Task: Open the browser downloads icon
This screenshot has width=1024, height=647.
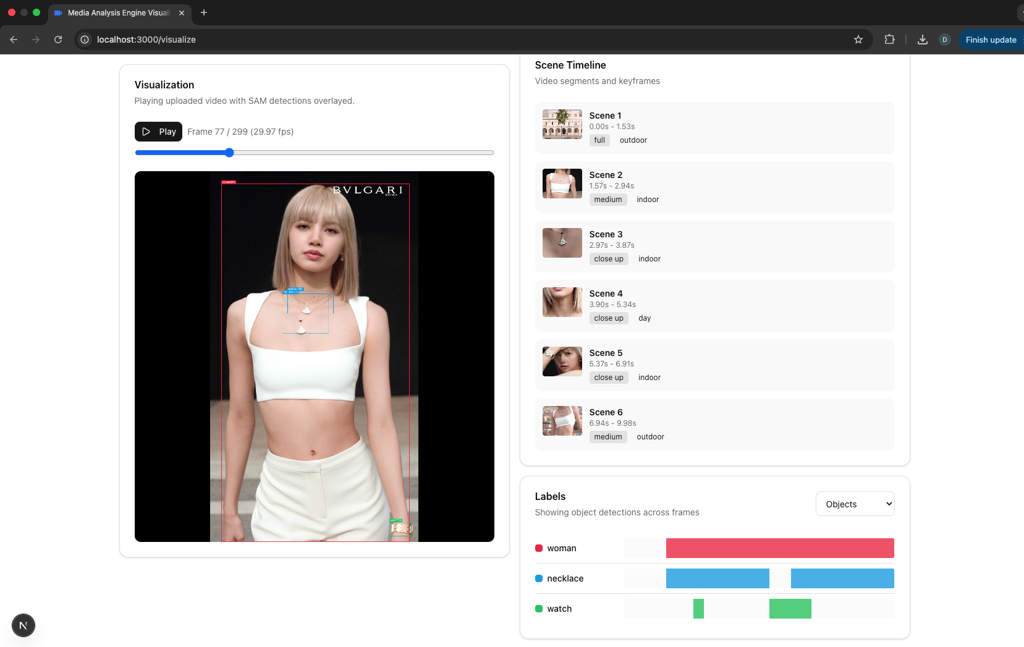Action: point(922,40)
